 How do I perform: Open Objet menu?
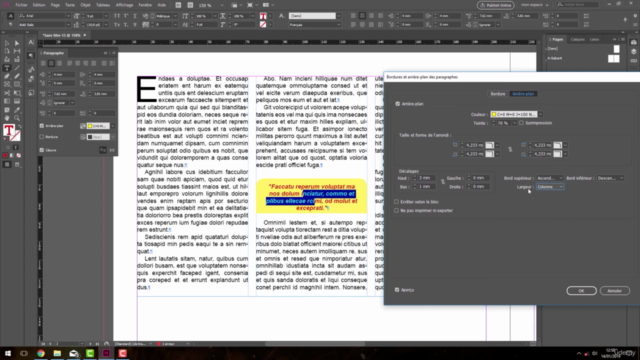tap(85, 5)
